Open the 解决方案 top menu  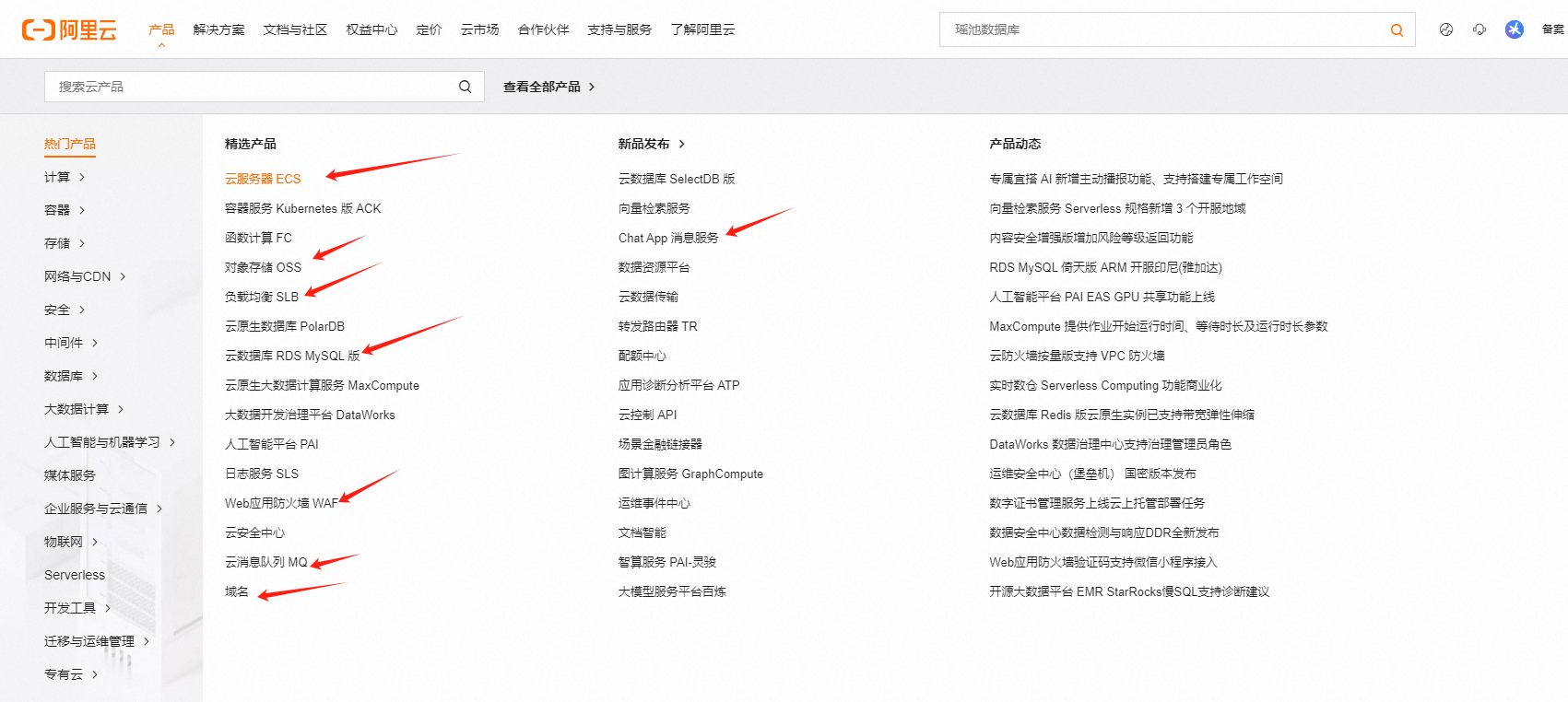219,29
